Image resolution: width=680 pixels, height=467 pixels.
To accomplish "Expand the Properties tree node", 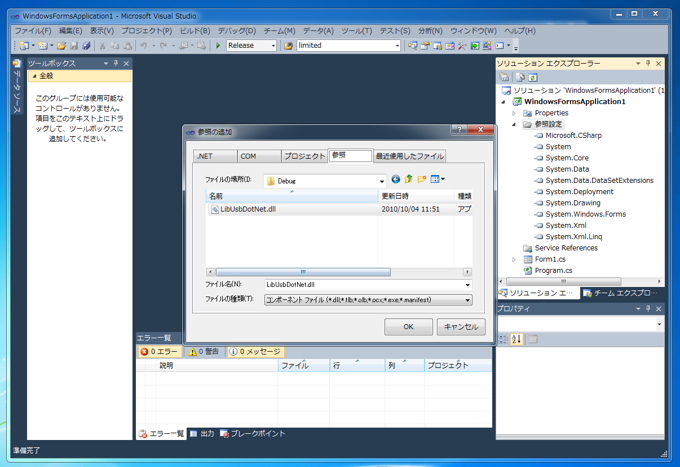I will pos(514,113).
